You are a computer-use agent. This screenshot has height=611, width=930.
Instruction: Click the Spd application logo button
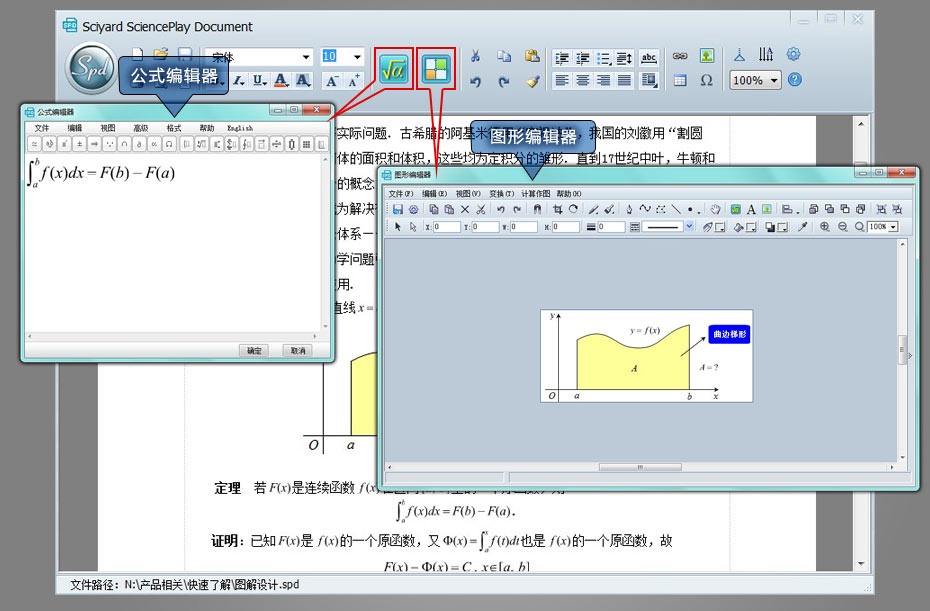coord(91,68)
